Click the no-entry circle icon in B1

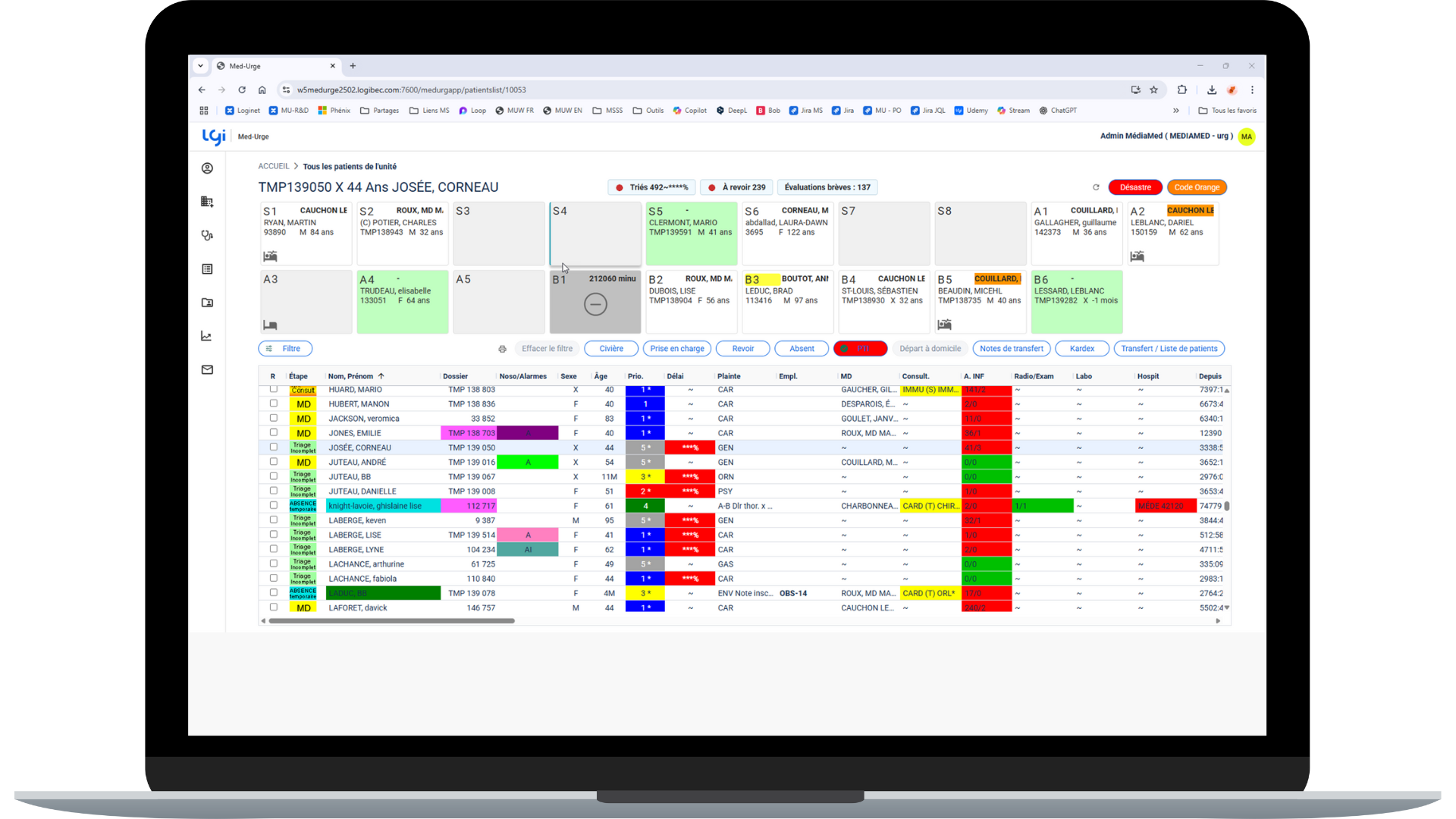coord(595,305)
